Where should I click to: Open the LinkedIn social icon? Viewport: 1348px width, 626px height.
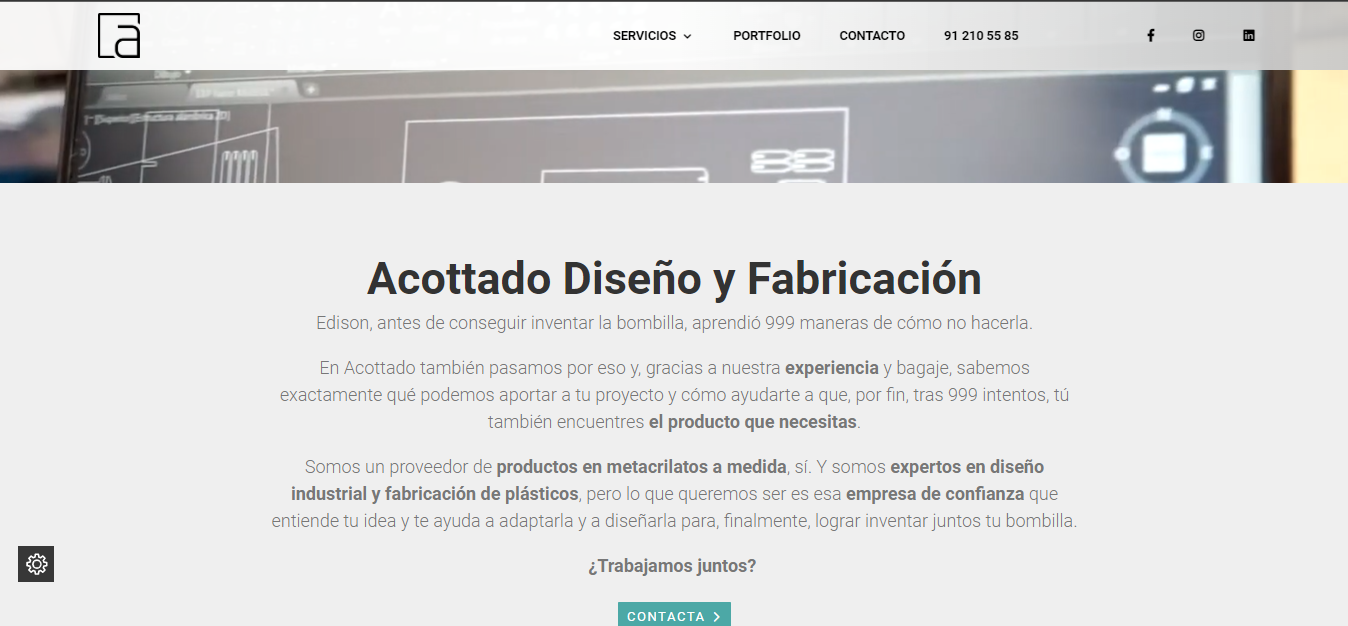click(1248, 35)
